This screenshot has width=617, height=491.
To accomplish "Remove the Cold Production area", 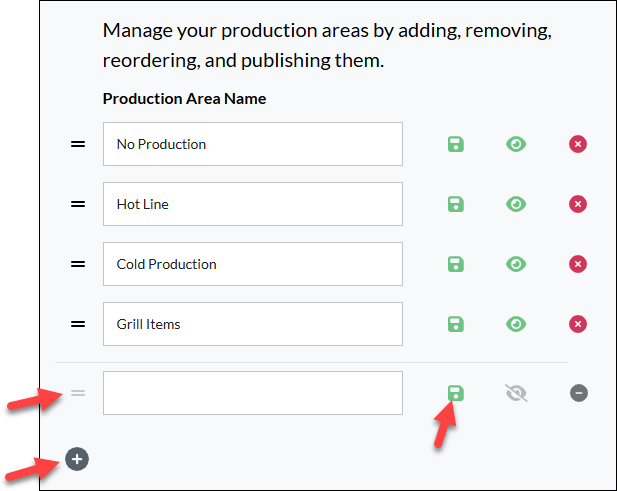I will (578, 264).
